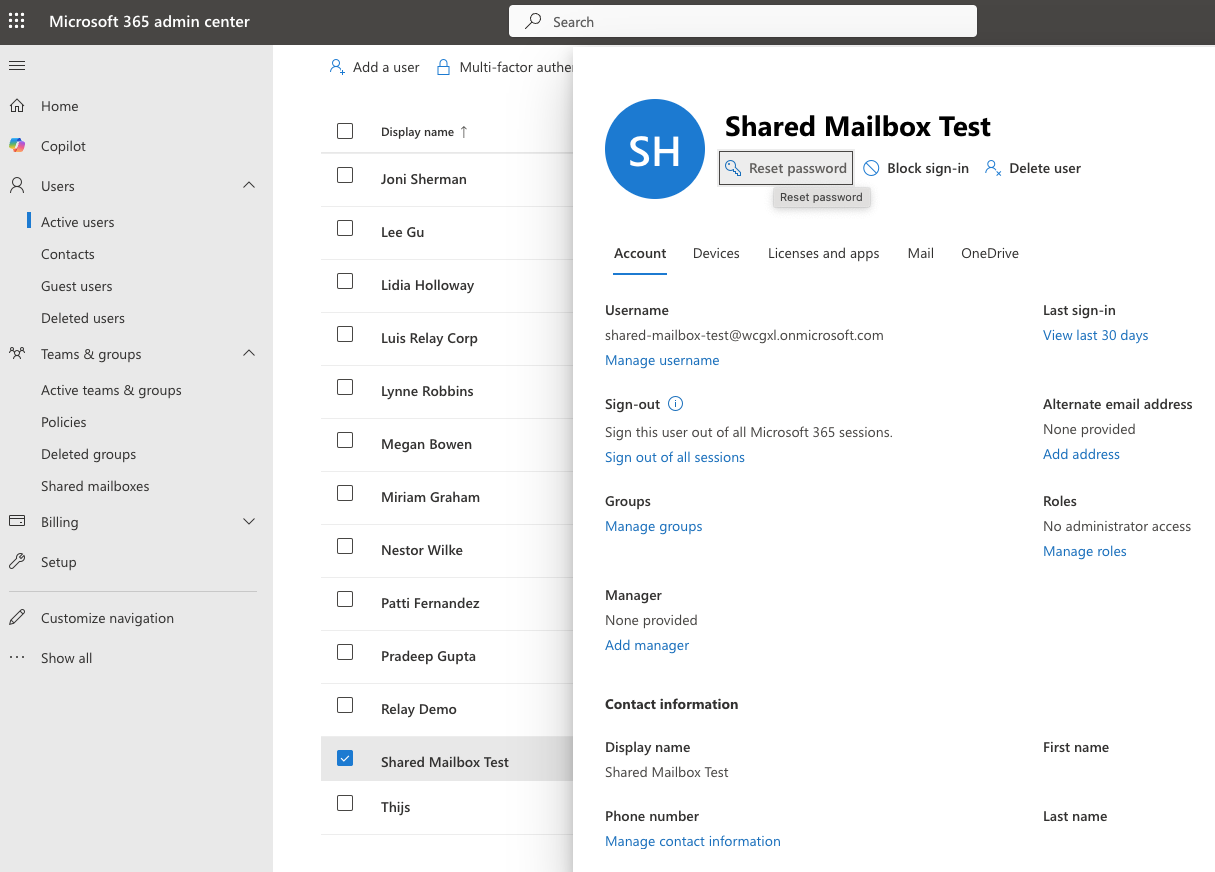This screenshot has width=1215, height=872.
Task: Block sign-in for Shared Mailbox Test
Action: coord(915,168)
